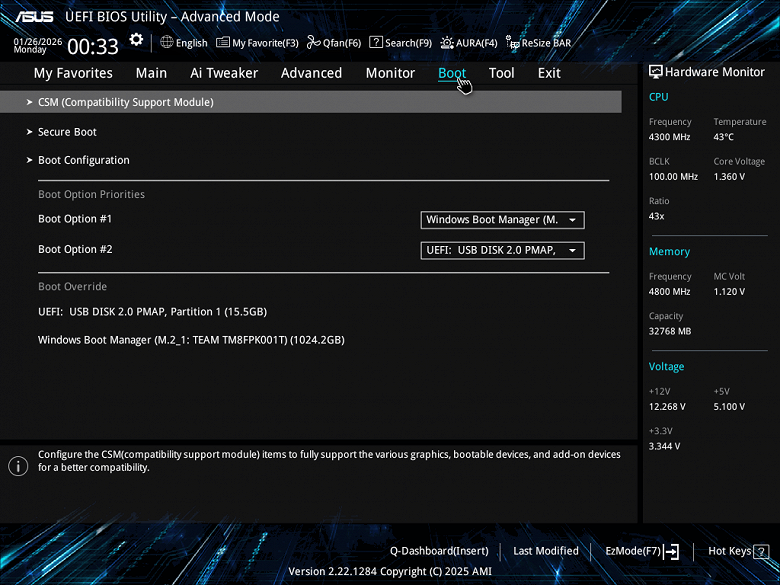The width and height of the screenshot is (780, 585).
Task: Open Qfan (F6) fan control
Action: (334, 43)
